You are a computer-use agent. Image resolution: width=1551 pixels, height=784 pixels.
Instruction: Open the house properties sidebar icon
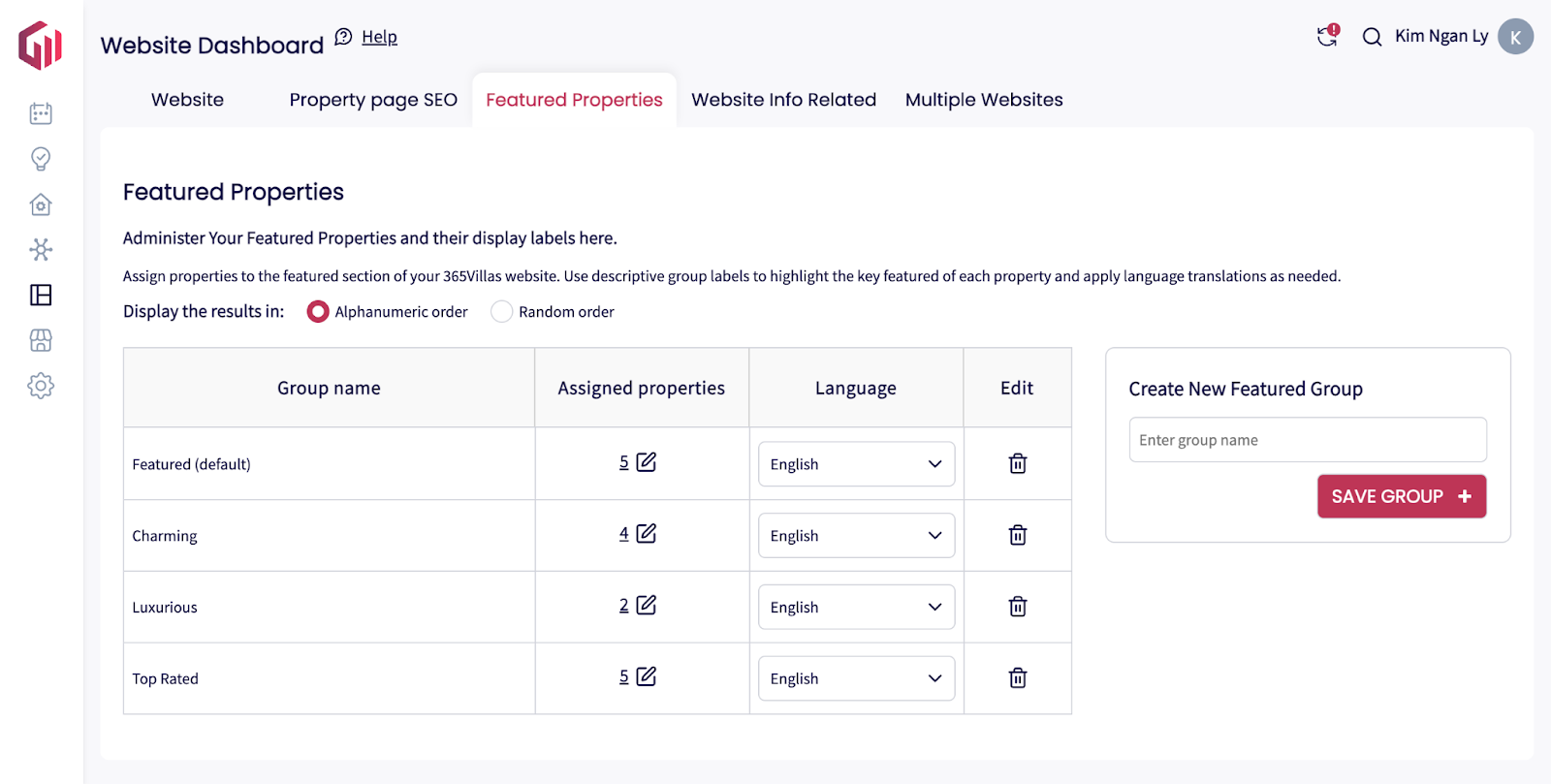coord(41,204)
